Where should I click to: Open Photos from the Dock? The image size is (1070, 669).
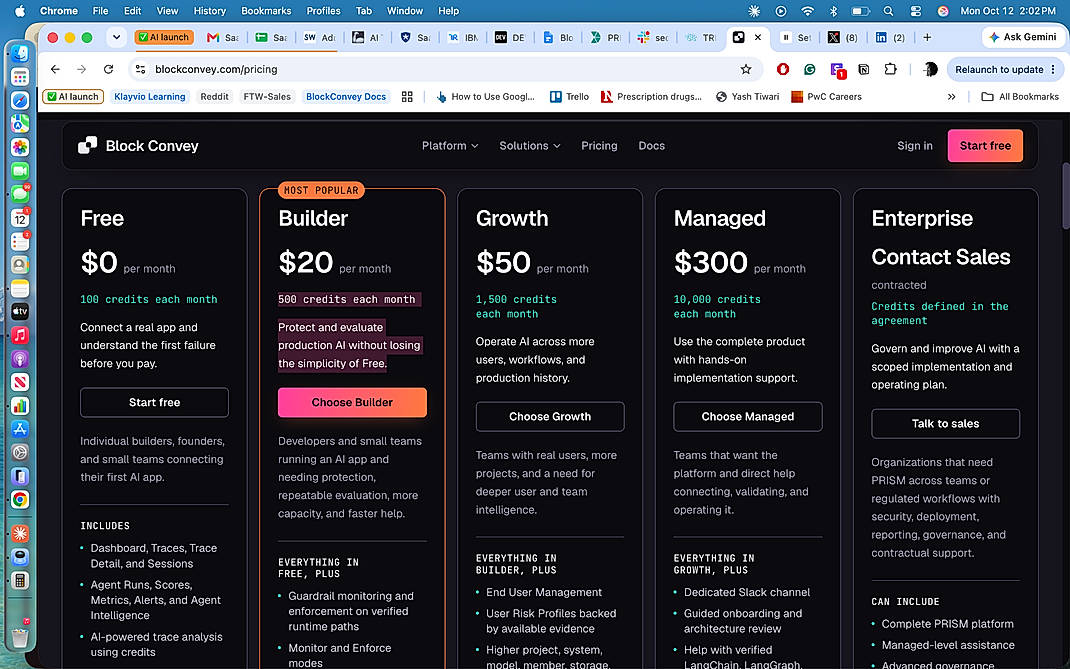pyautogui.click(x=20, y=147)
